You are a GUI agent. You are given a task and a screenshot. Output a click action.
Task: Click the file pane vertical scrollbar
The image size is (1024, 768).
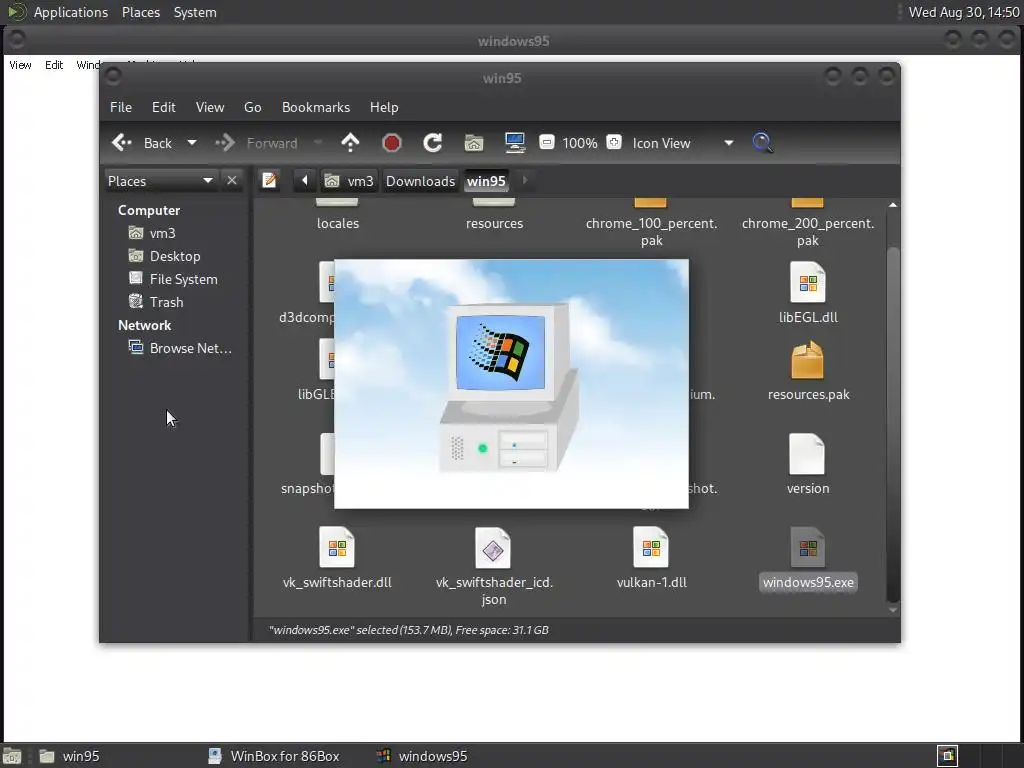893,424
